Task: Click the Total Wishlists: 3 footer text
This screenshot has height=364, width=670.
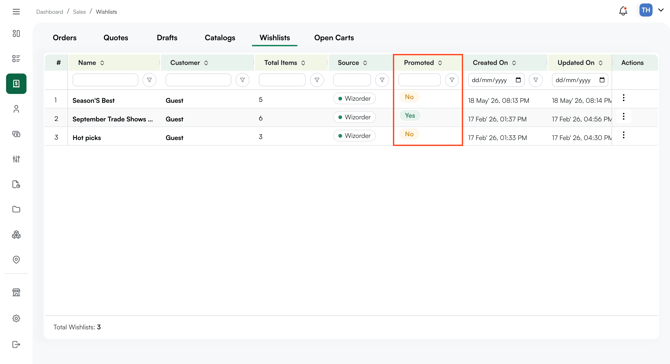Action: 77,327
